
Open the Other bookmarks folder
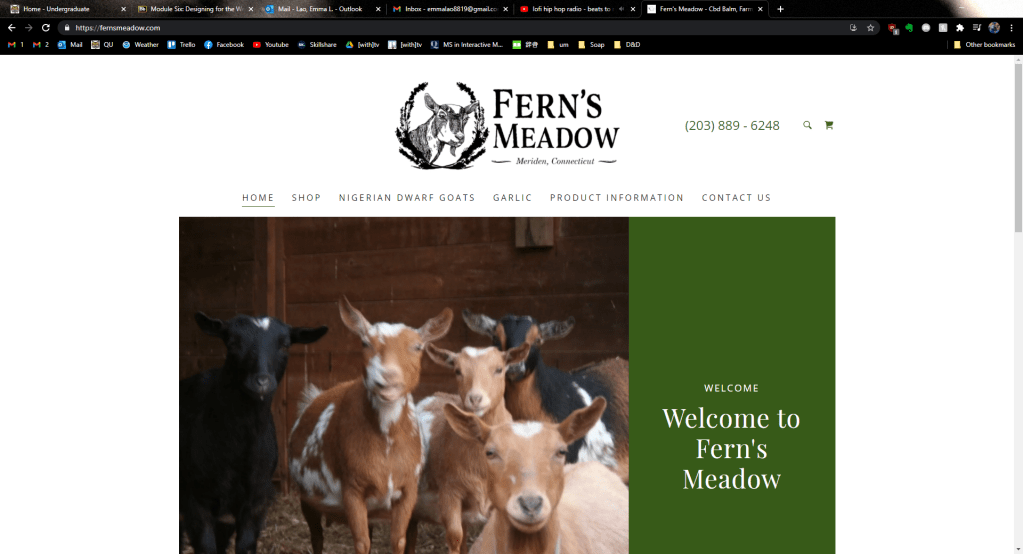pyautogui.click(x=984, y=45)
